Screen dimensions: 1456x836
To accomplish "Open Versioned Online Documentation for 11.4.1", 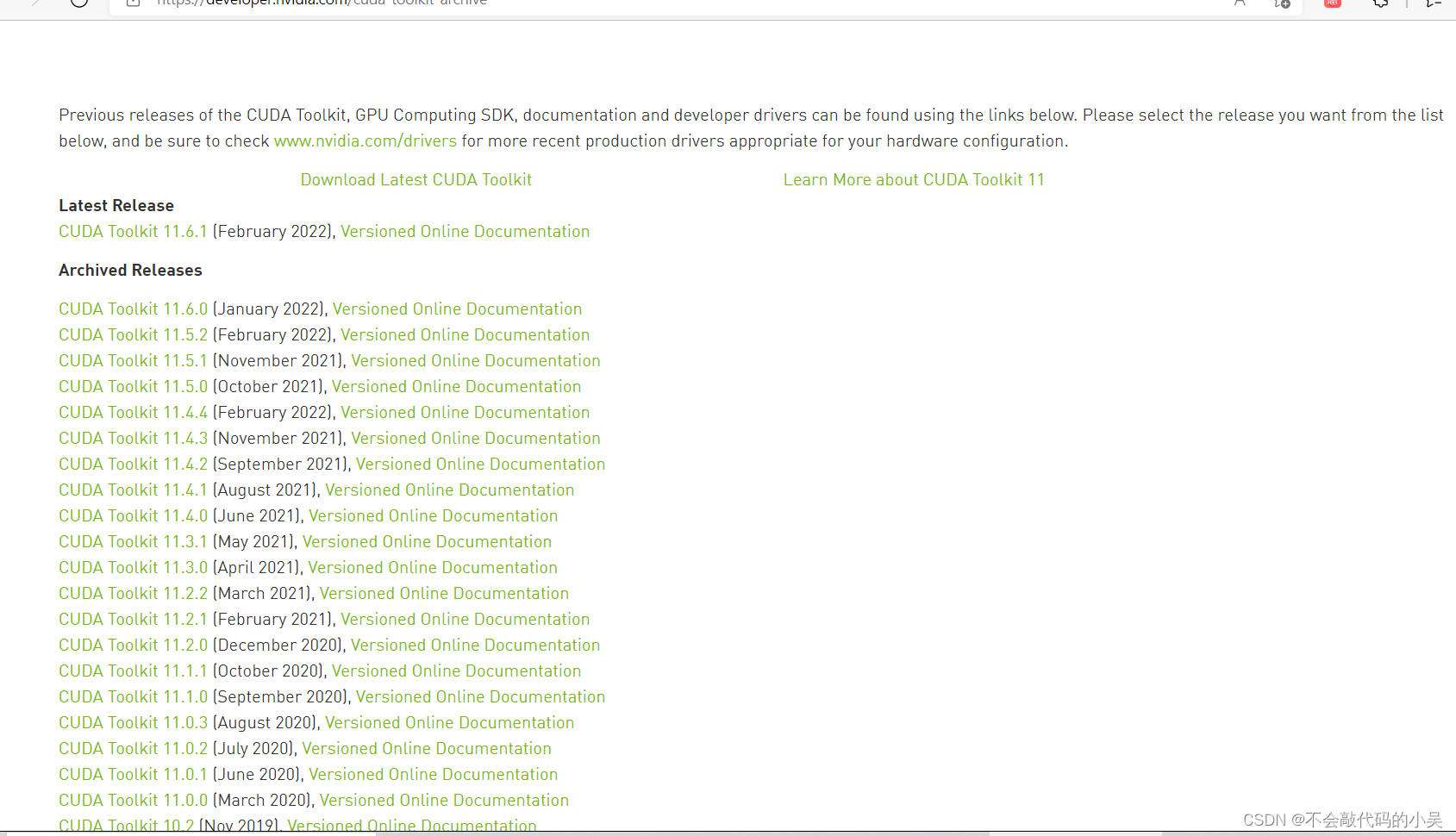I will click(450, 490).
